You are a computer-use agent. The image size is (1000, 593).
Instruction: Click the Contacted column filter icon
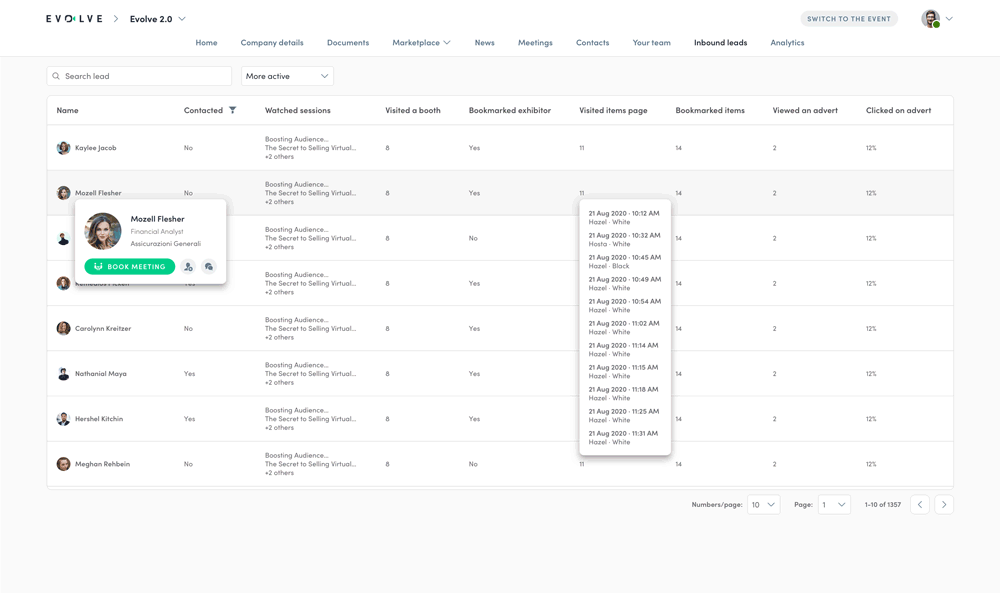pos(233,110)
